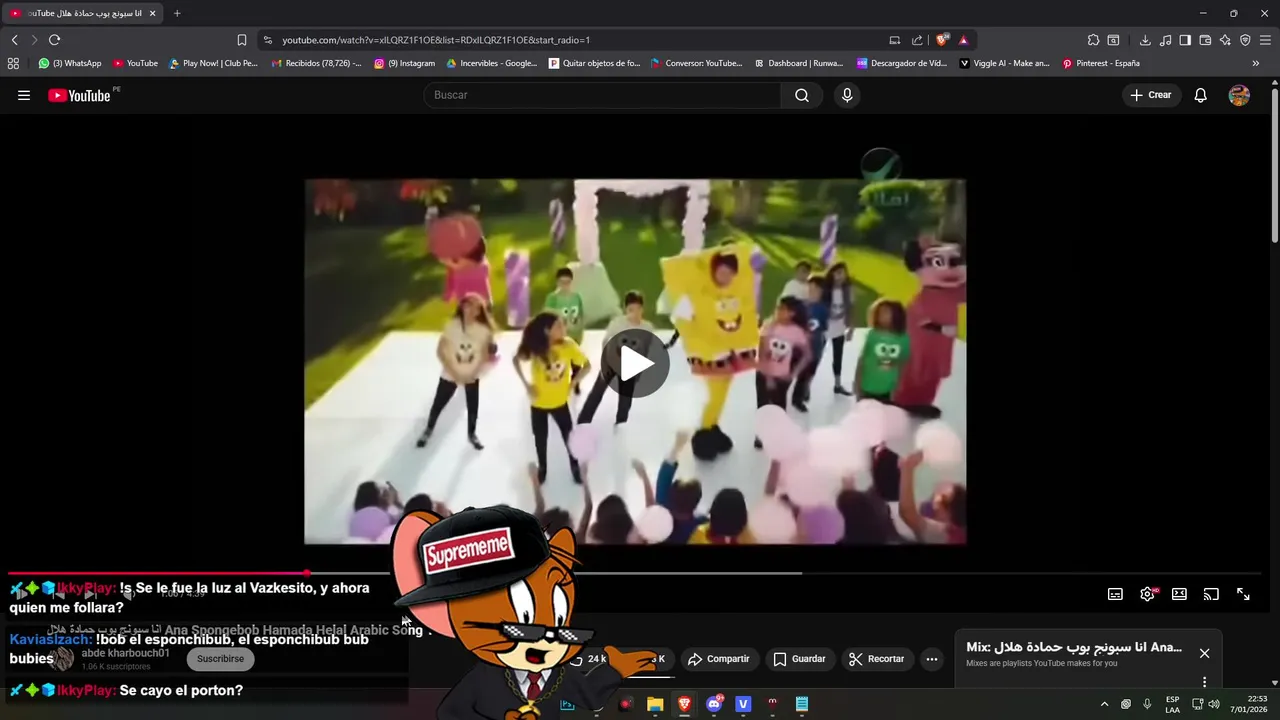Toggle subtitles in the video player
1280x720 pixels.
click(1115, 594)
